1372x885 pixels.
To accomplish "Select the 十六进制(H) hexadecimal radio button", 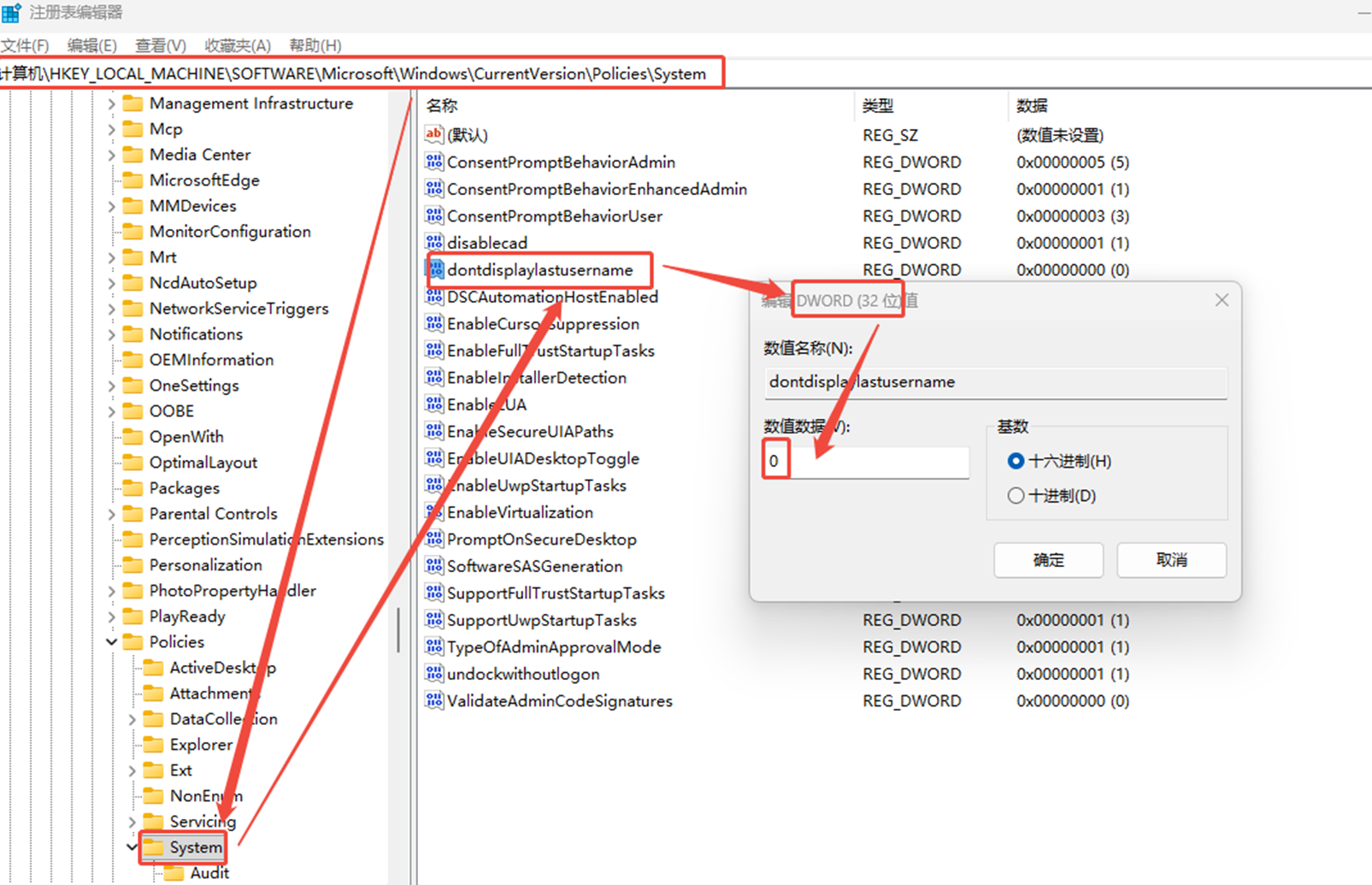I will 1016,462.
